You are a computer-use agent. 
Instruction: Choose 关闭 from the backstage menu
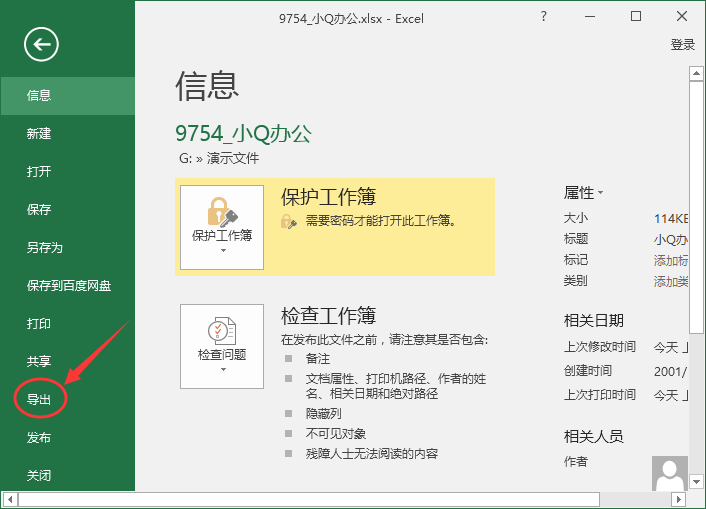coord(68,475)
